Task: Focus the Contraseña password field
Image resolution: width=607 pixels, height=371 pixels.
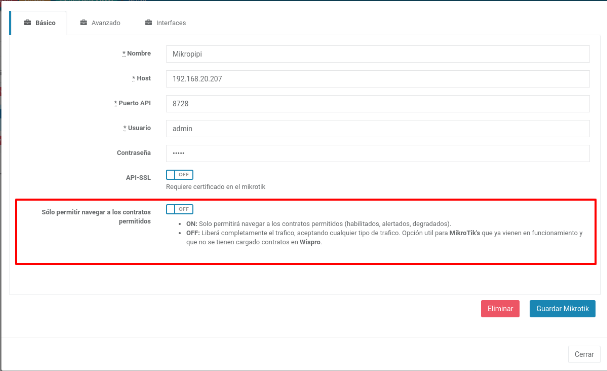Action: click(x=378, y=153)
